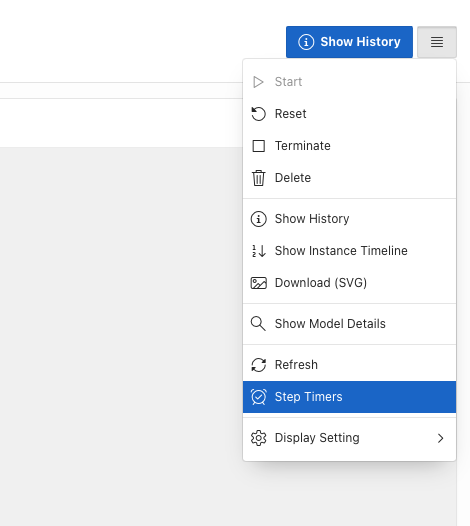
Task: Click the Download (SVG) image icon
Action: point(259,283)
